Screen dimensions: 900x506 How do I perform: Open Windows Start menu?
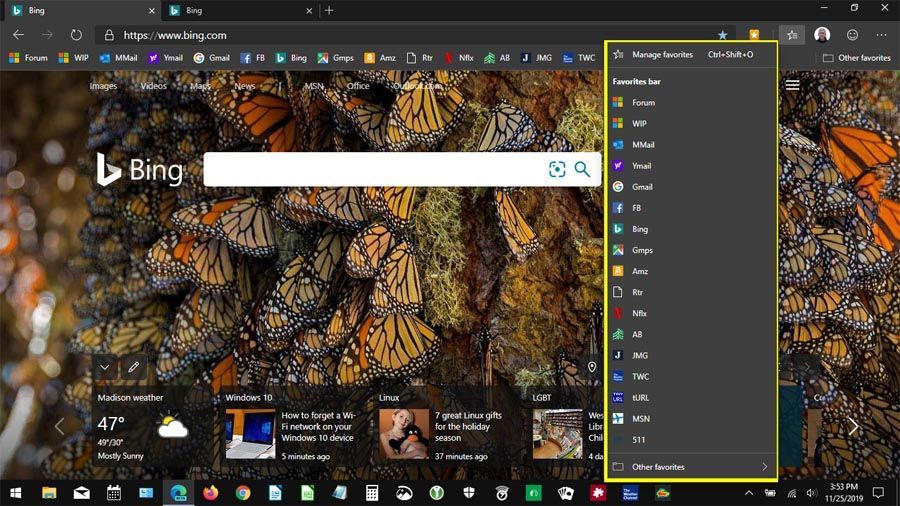[16, 493]
